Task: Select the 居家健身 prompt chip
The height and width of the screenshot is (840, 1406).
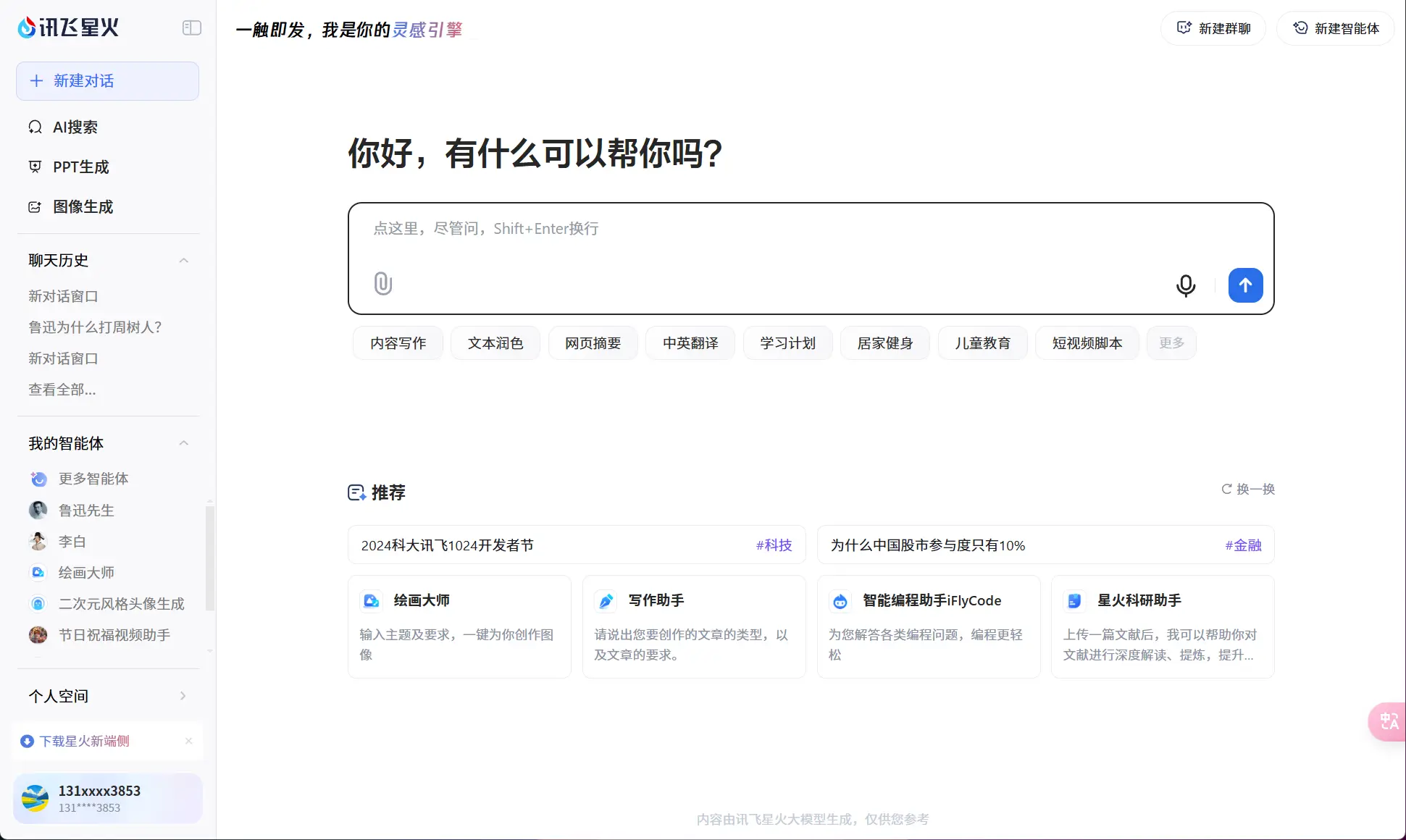Action: [x=885, y=343]
